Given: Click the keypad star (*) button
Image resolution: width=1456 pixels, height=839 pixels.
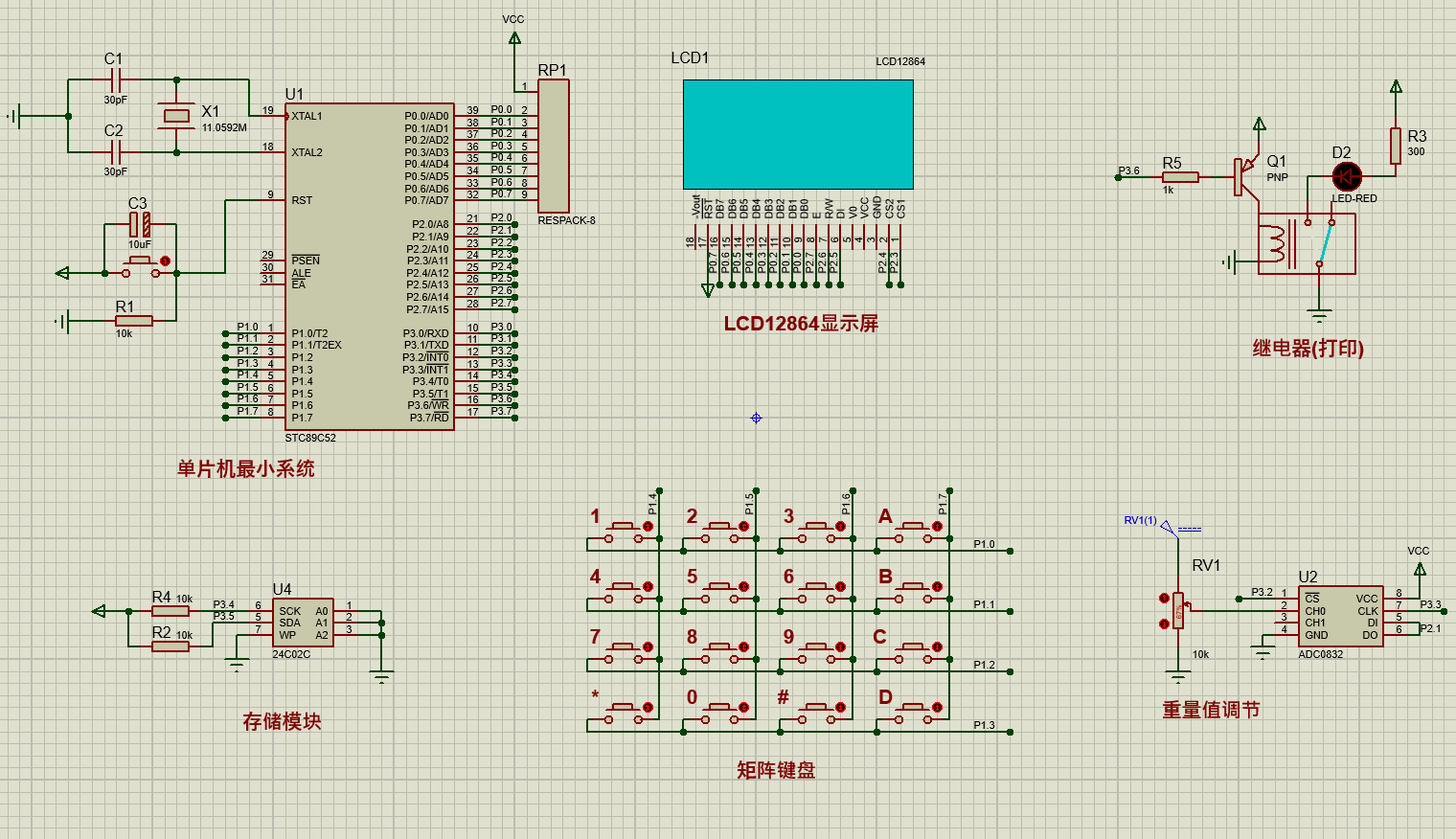Looking at the screenshot, I should click(626, 713).
